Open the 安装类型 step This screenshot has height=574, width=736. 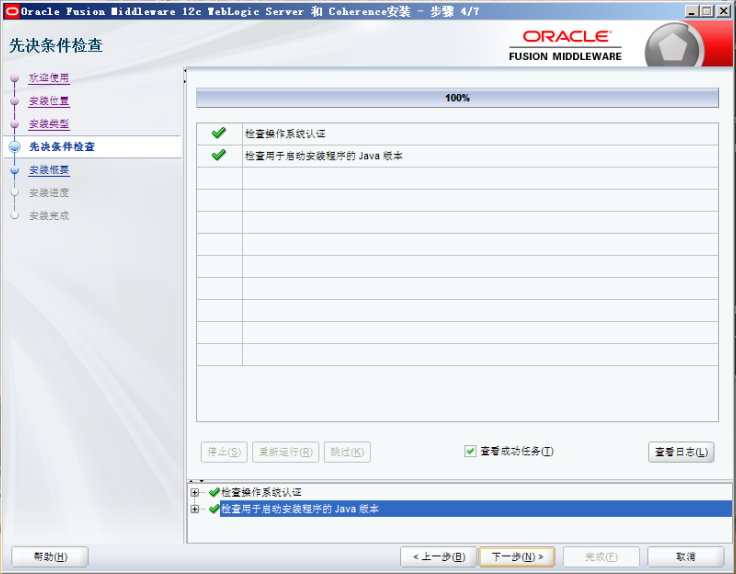coord(49,124)
